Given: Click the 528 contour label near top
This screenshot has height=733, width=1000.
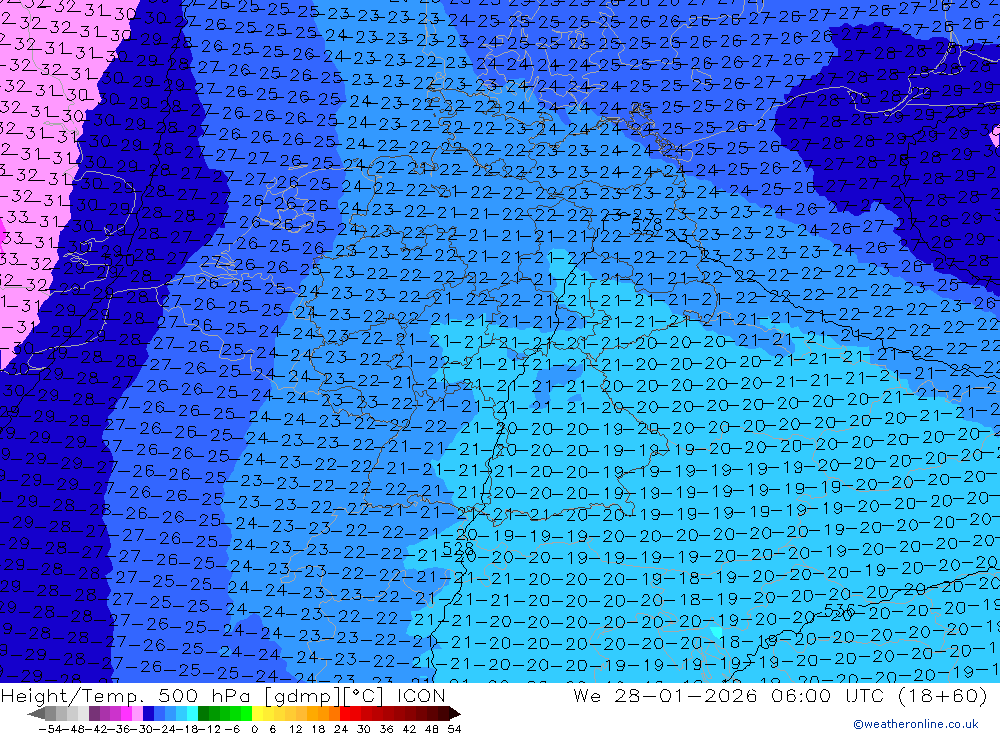Looking at the screenshot, I should tap(647, 224).
